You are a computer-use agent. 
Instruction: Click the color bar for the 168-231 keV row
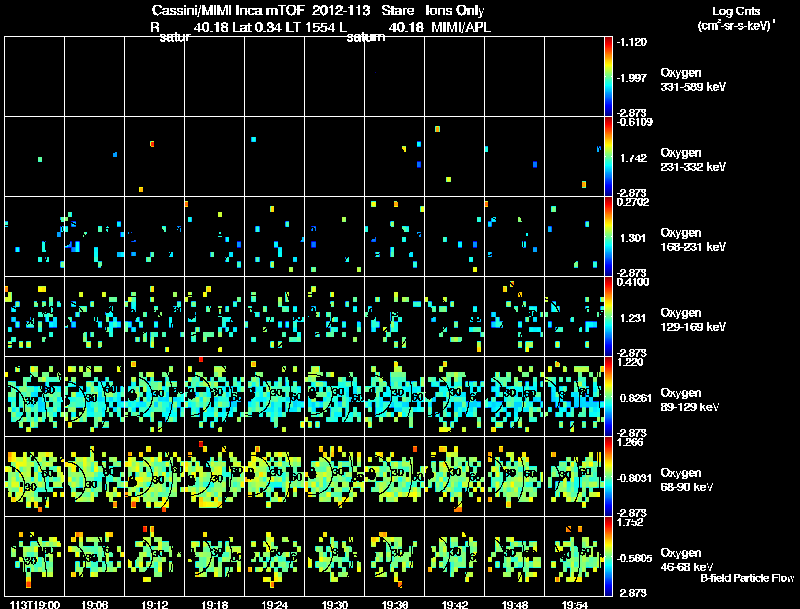[x=608, y=236]
